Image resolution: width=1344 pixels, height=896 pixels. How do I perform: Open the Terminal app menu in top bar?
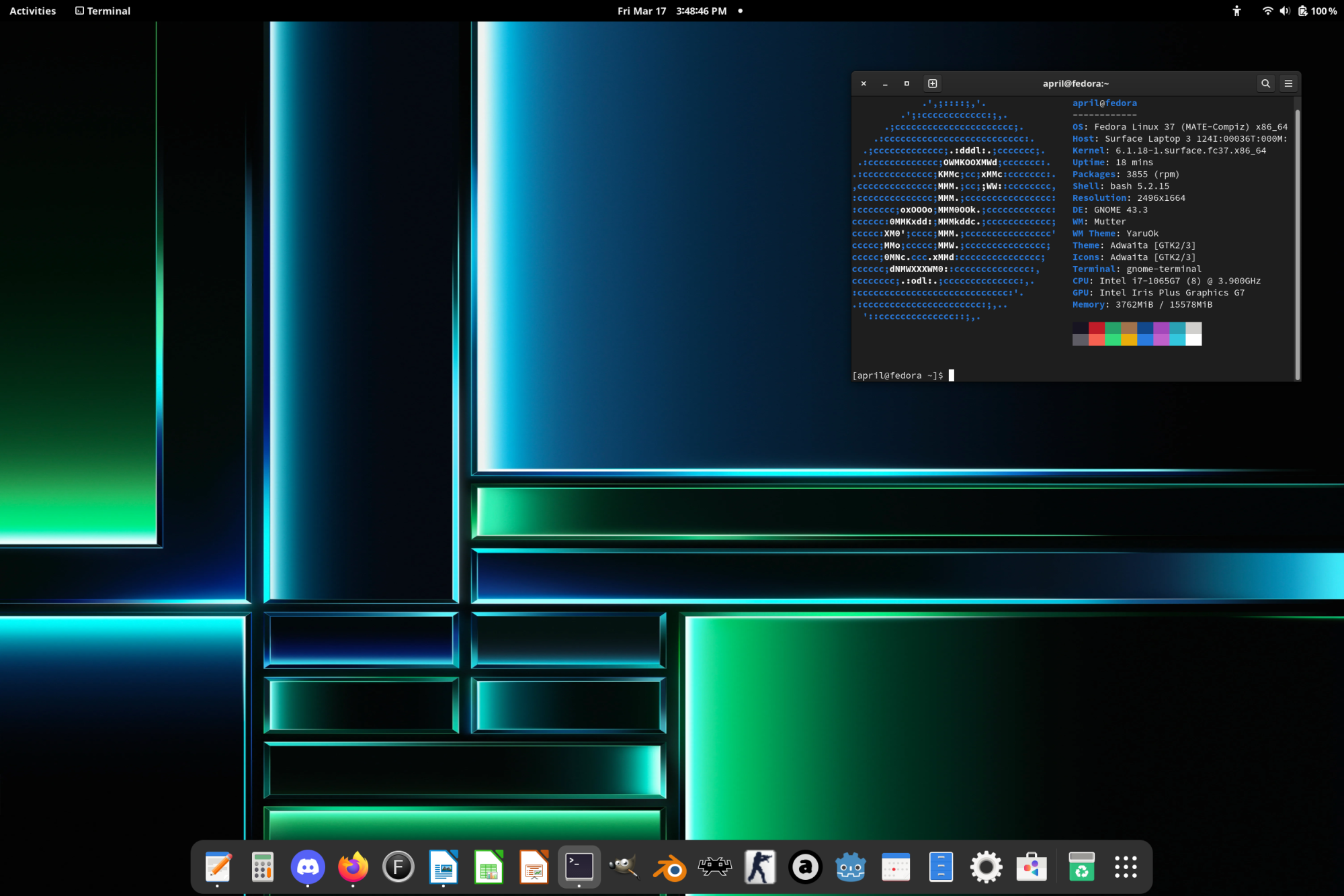coord(103,11)
